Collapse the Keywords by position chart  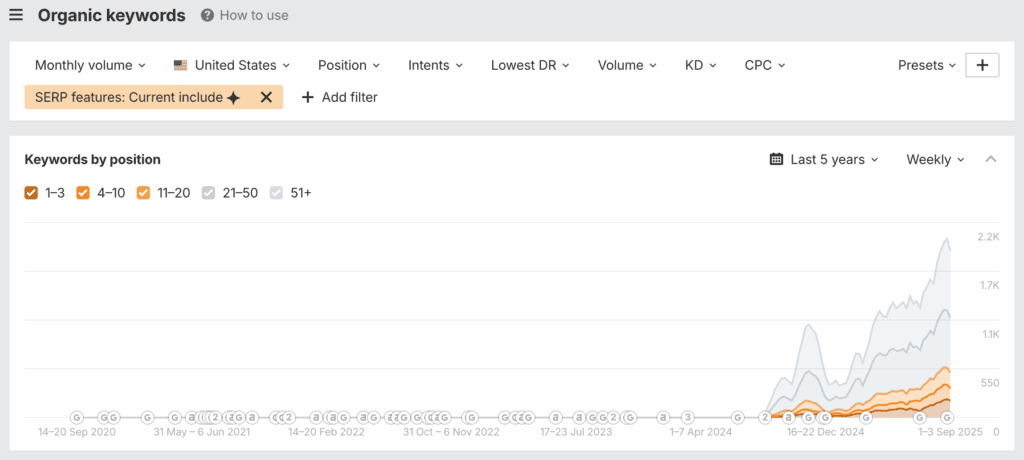pyautogui.click(x=991, y=160)
